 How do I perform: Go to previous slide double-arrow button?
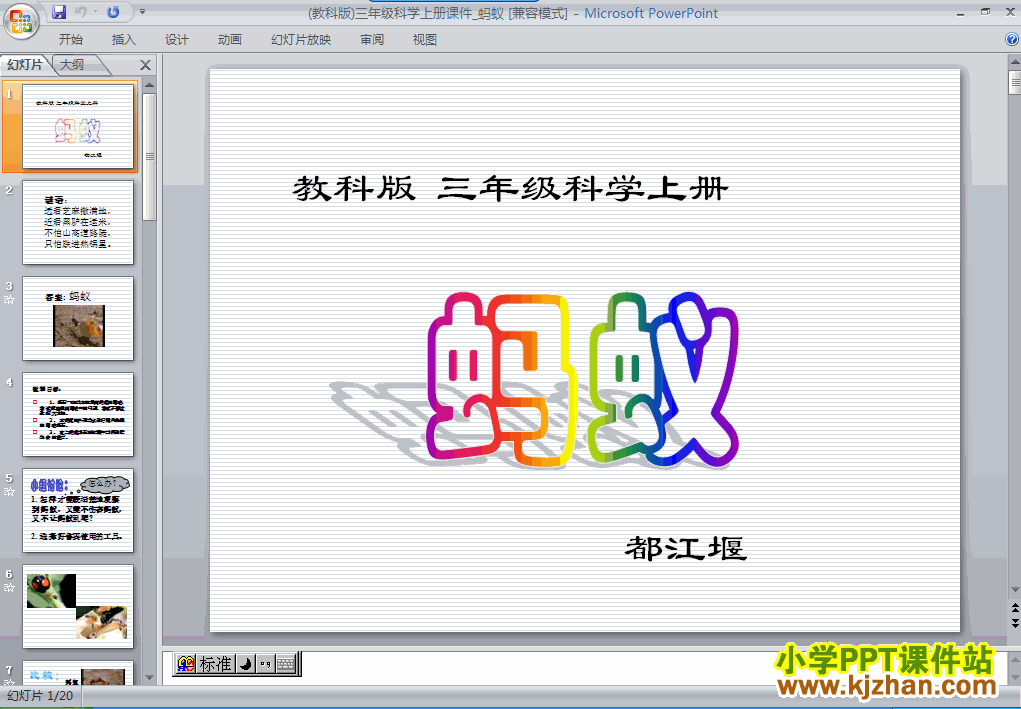click(x=1014, y=607)
